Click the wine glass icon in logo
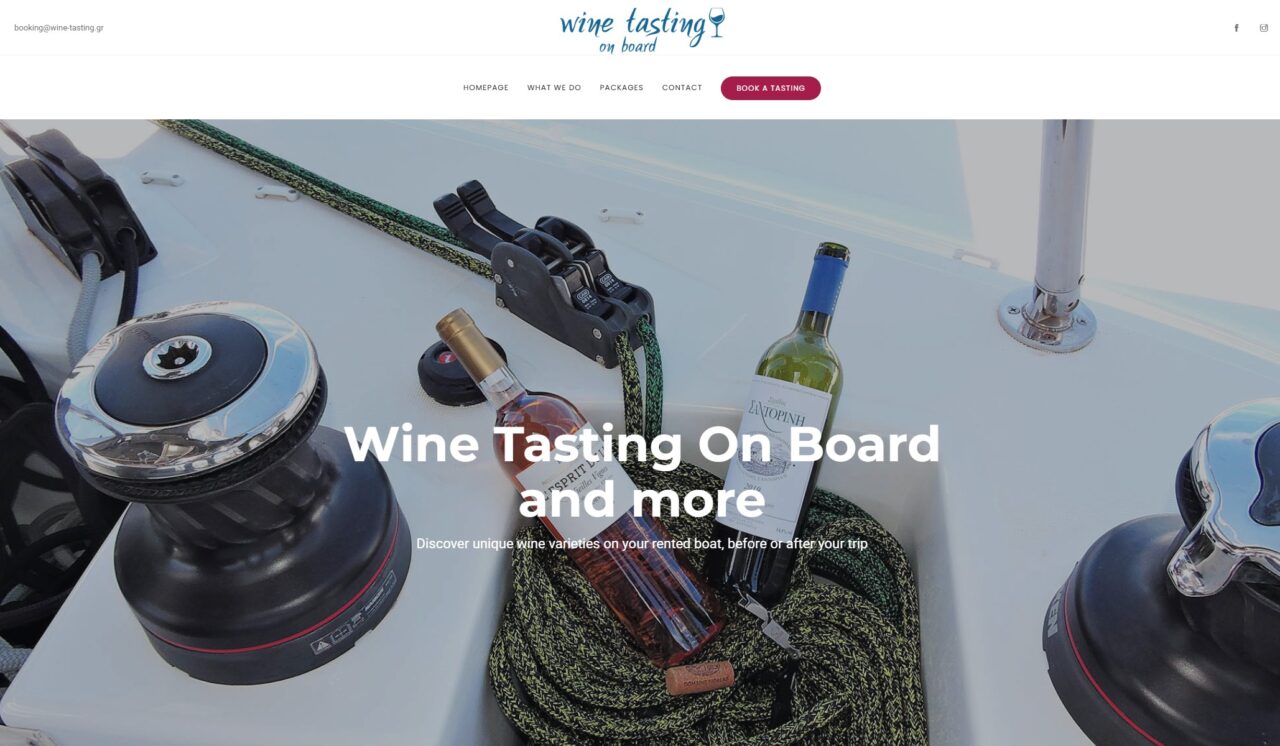The width and height of the screenshot is (1280, 746). 715,23
